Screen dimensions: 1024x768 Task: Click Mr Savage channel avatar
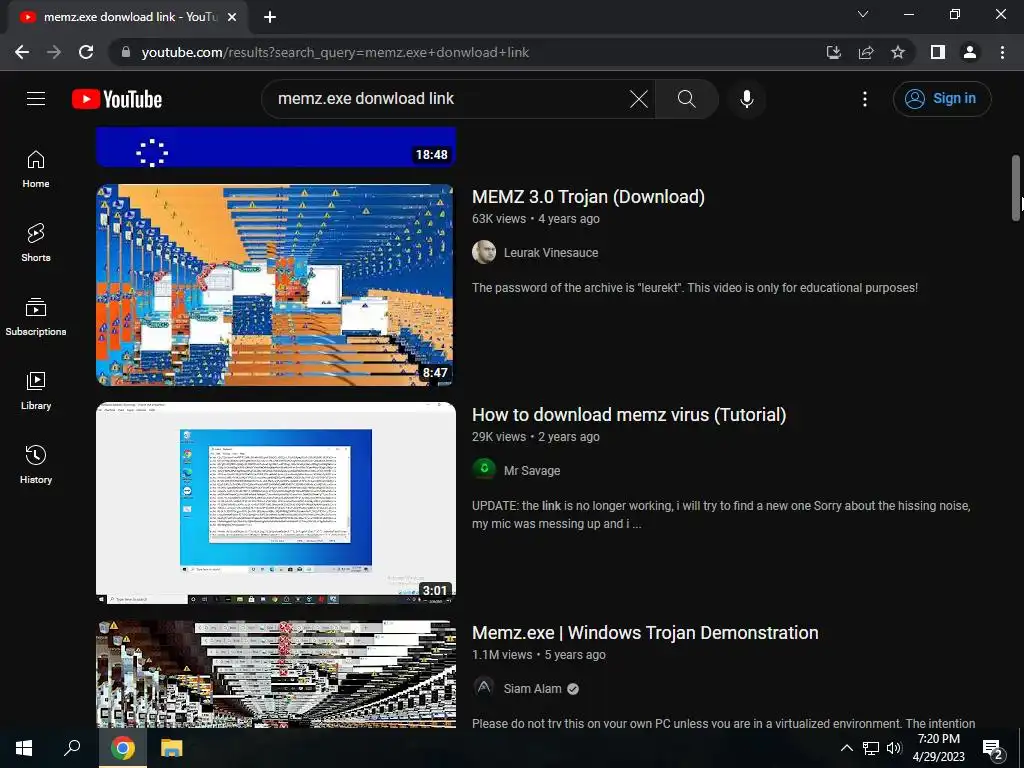pyautogui.click(x=484, y=470)
